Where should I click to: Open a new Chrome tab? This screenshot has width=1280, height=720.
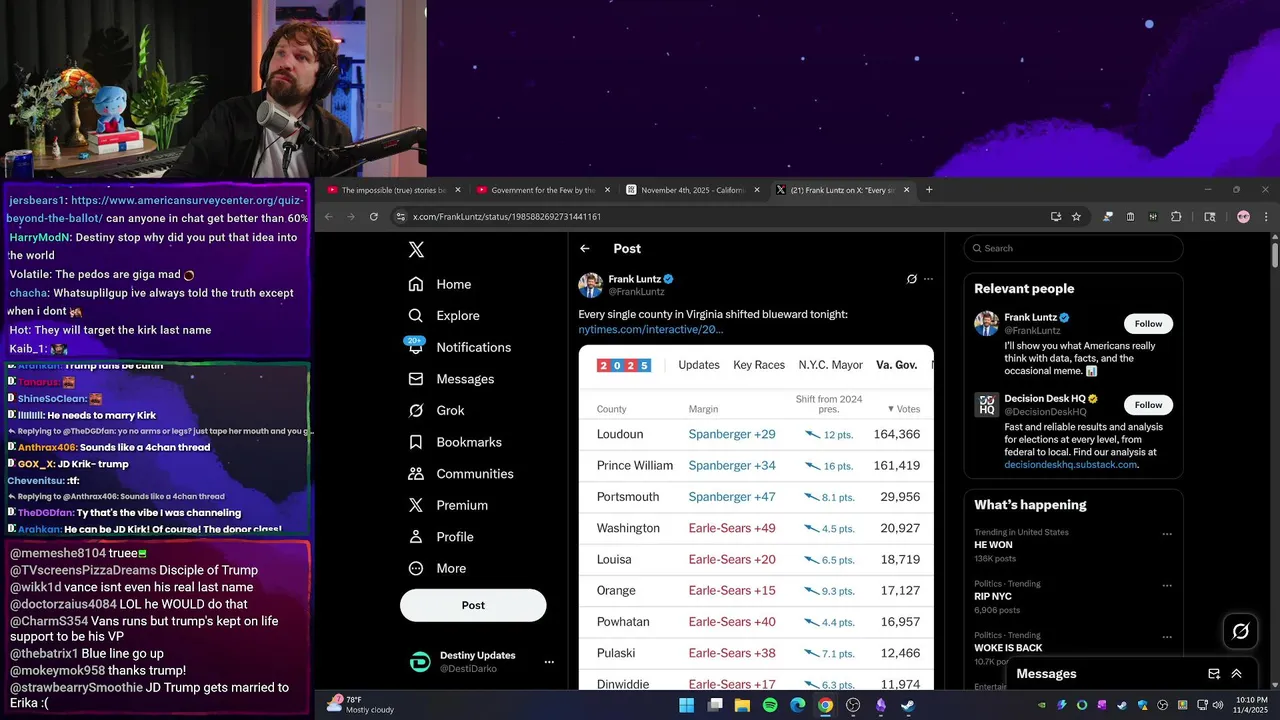[x=929, y=190]
